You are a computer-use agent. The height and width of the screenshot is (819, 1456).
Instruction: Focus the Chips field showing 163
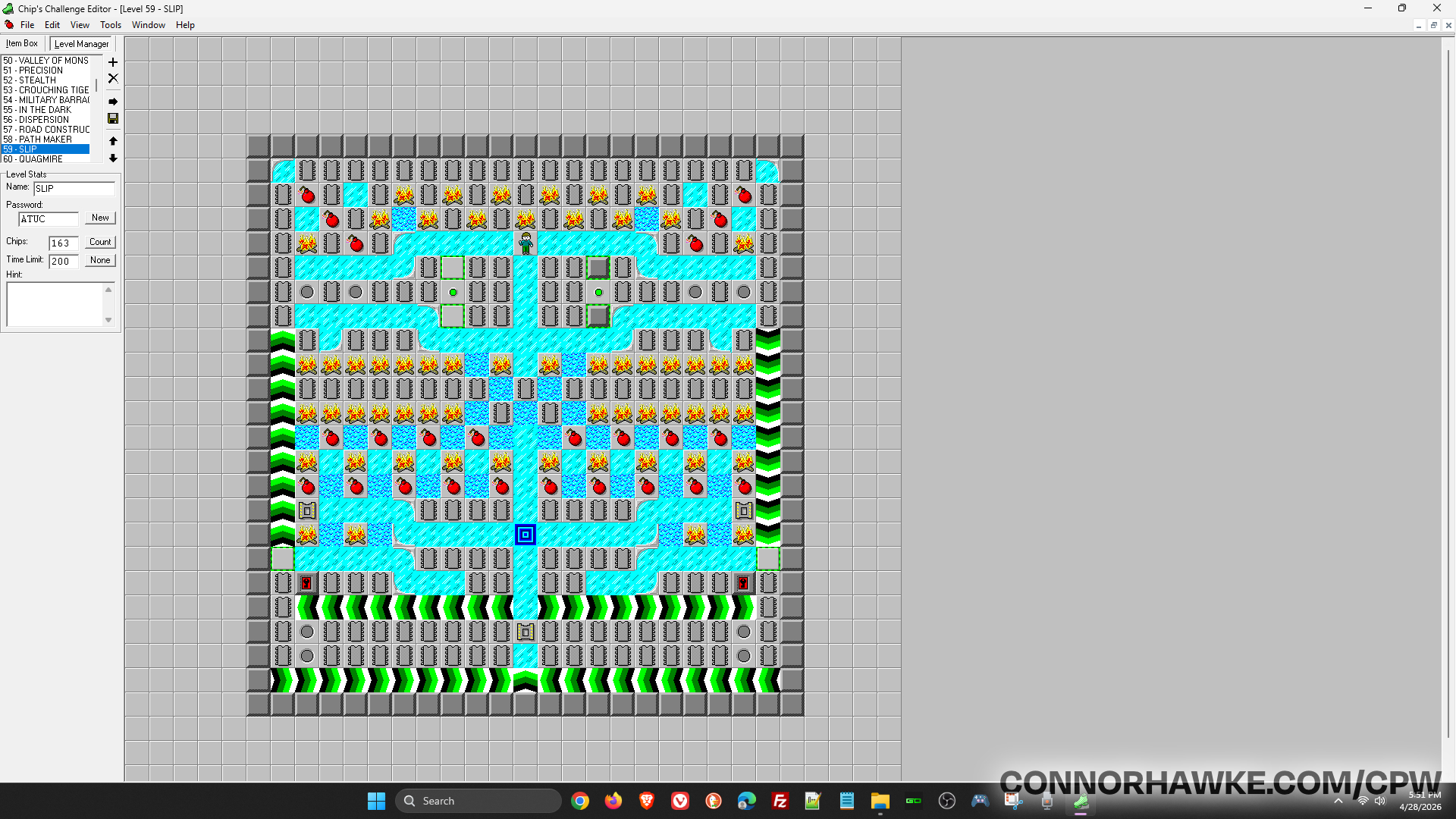click(64, 243)
